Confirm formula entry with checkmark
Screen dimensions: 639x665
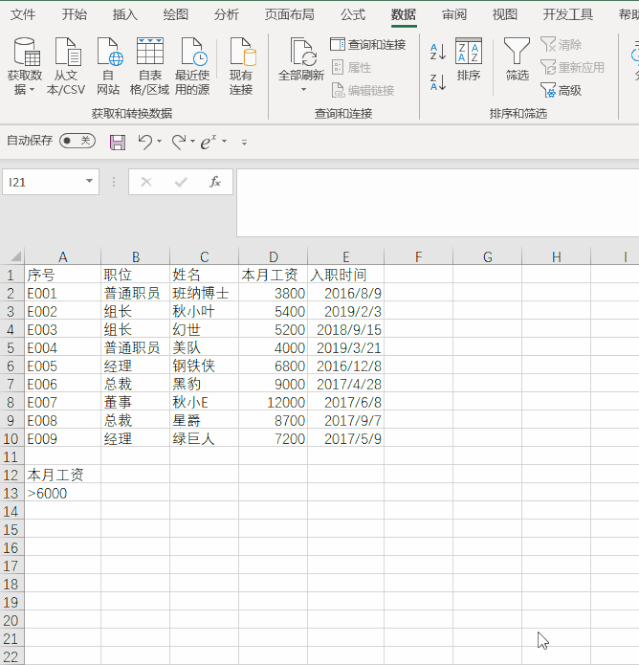coord(181,182)
